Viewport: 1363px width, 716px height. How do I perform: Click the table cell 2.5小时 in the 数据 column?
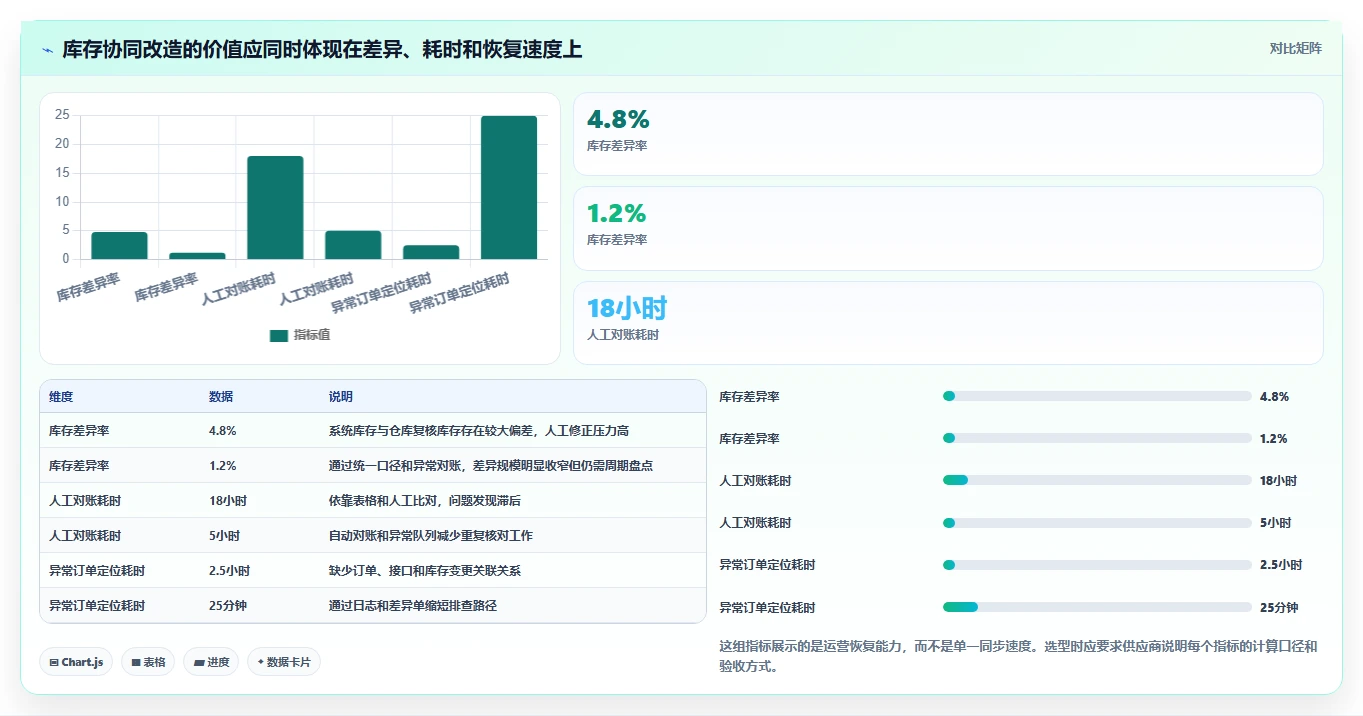229,571
